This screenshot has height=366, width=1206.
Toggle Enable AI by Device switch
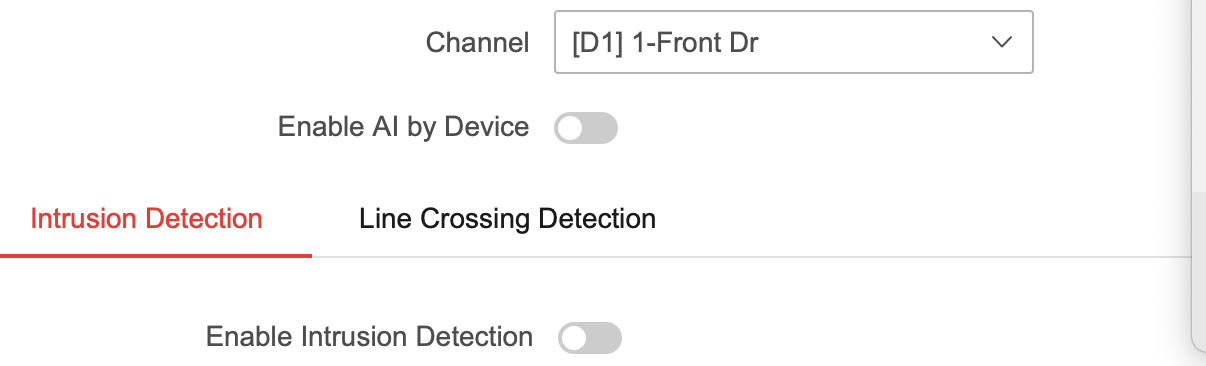586,128
